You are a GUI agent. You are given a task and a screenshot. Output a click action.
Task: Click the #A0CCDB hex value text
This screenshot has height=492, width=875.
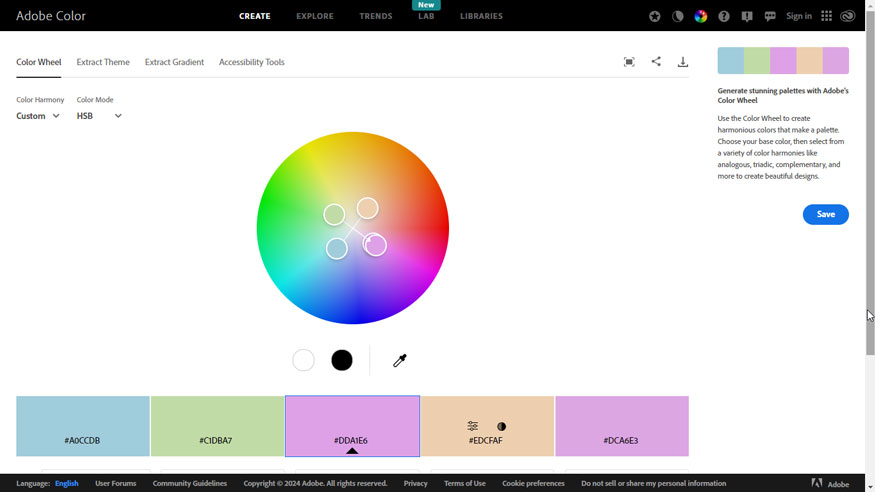(82, 441)
